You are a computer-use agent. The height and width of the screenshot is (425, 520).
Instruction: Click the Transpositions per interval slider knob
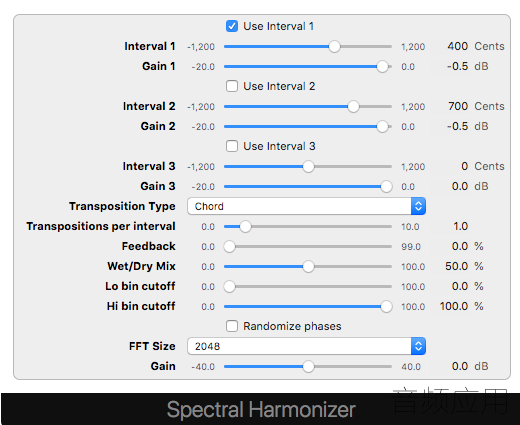coord(245,227)
